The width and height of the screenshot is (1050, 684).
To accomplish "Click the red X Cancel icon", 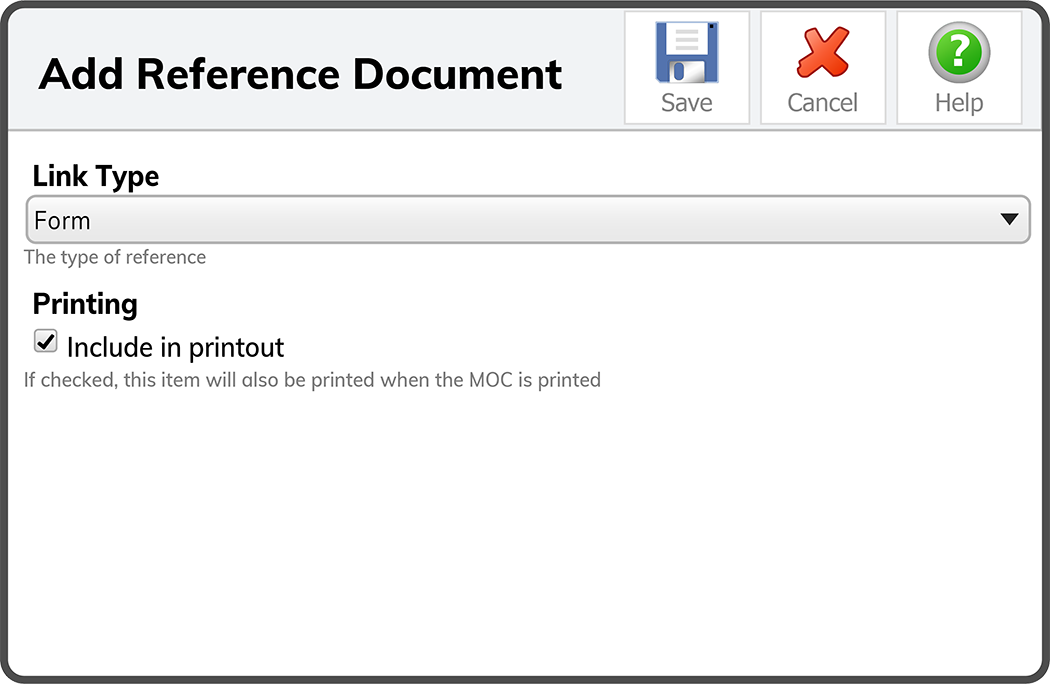I will point(822,52).
